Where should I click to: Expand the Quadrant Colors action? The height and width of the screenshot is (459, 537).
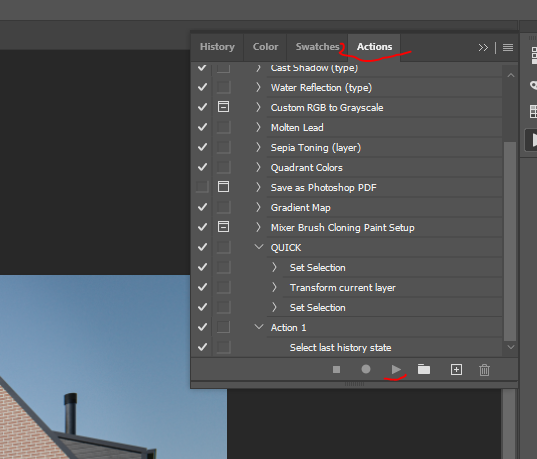(258, 167)
